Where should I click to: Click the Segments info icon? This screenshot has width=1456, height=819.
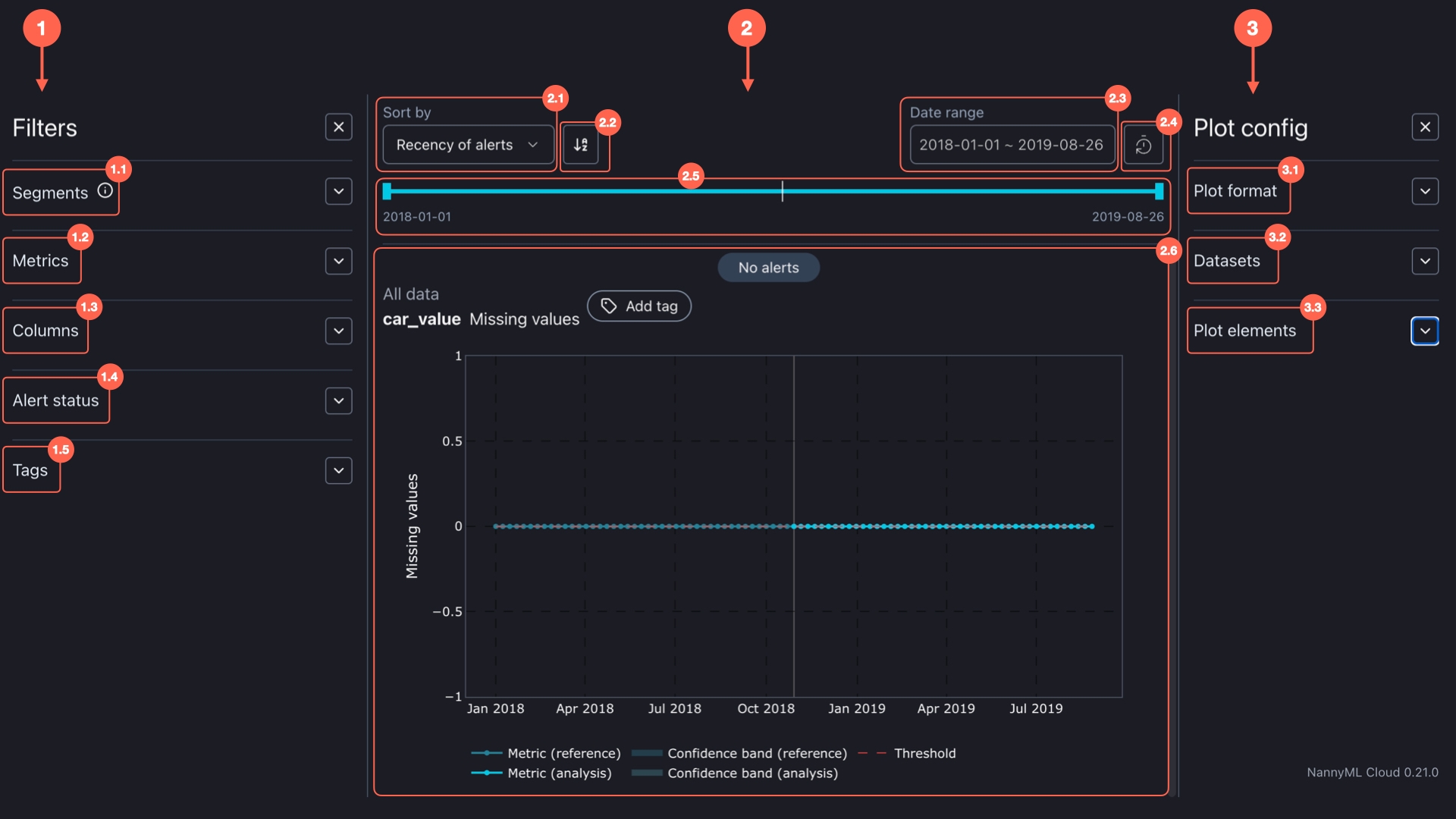coord(105,191)
